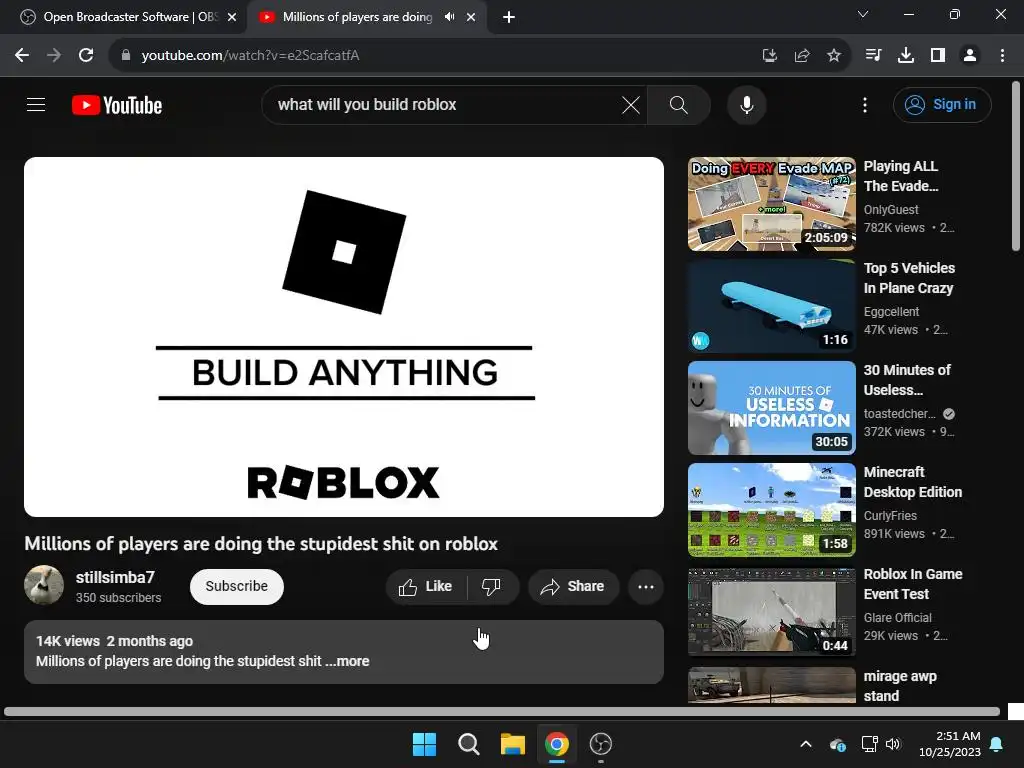View site info lock icon
This screenshot has height=768, width=1024.
pos(126,56)
